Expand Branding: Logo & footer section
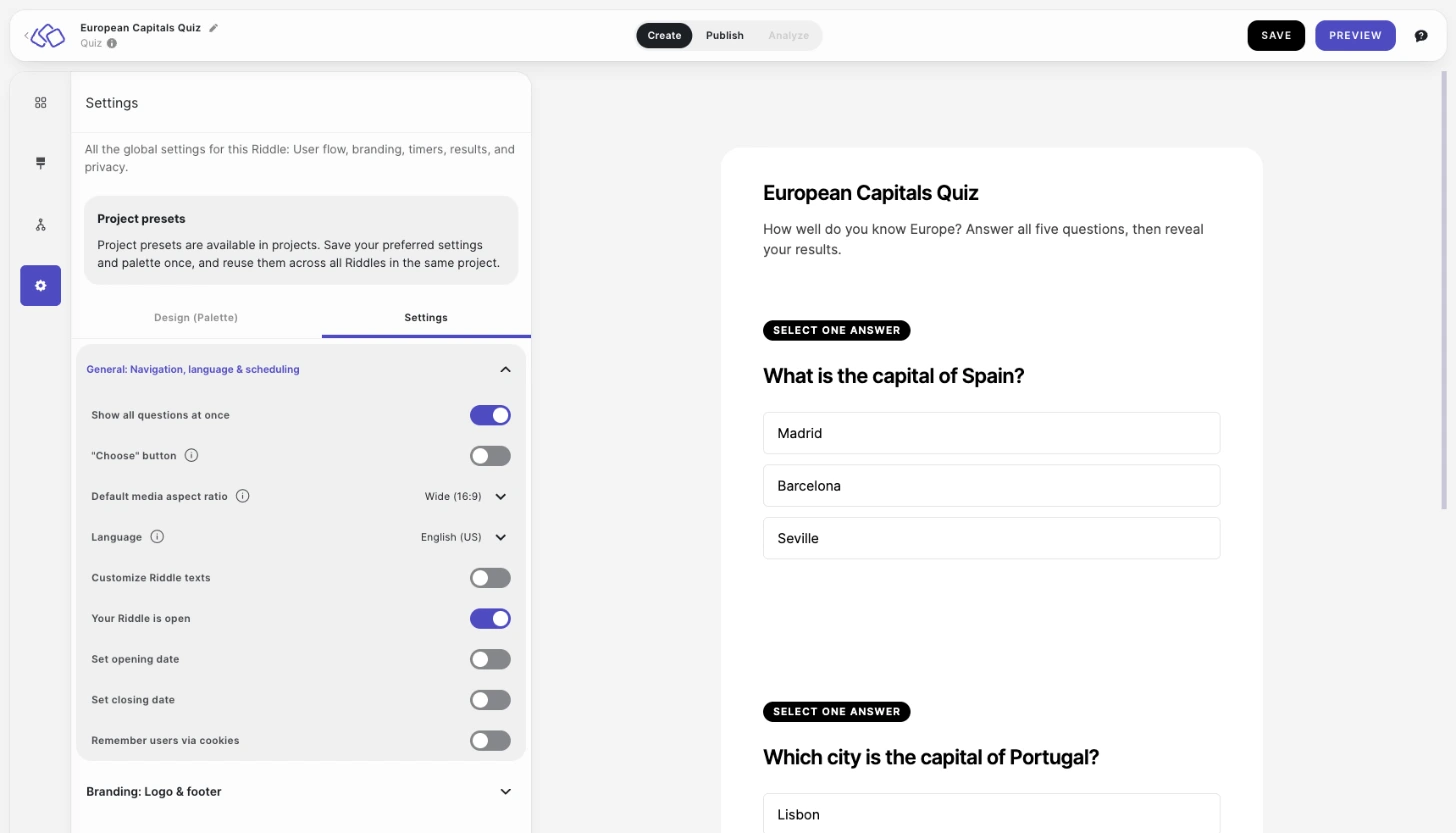1456x833 pixels. pyautogui.click(x=300, y=791)
